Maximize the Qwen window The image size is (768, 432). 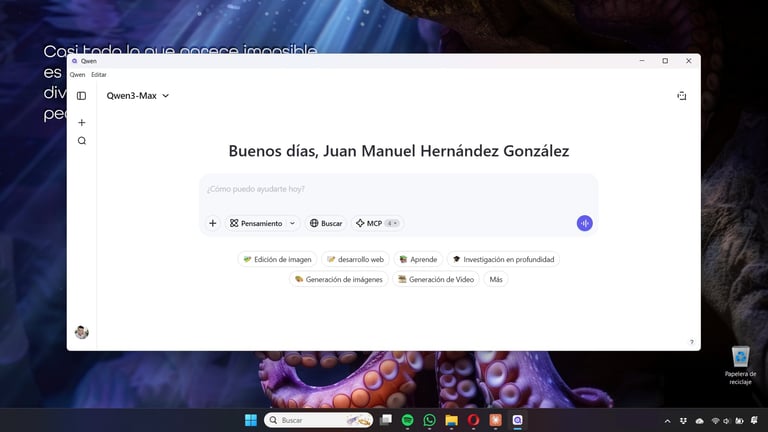pyautogui.click(x=665, y=61)
